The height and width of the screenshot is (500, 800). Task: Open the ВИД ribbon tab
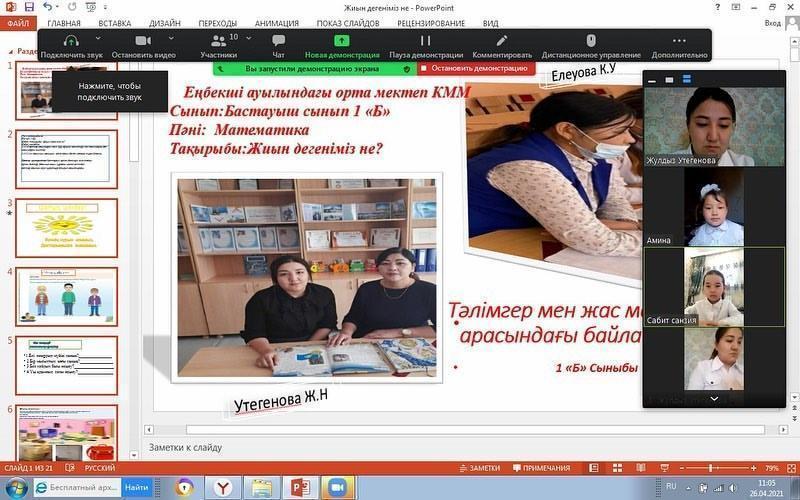coord(490,23)
